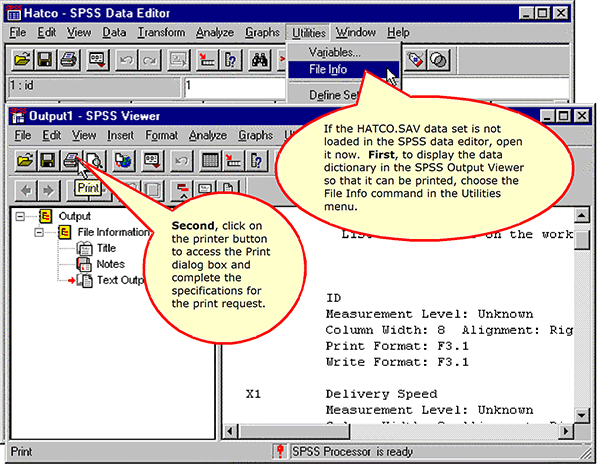This screenshot has height=466, width=600.
Task: Toggle Value Labels tag icon
Action: point(416,60)
